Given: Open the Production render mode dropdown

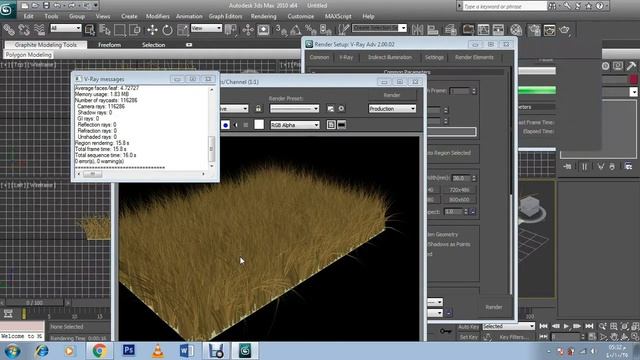Looking at the screenshot, I should [392, 109].
